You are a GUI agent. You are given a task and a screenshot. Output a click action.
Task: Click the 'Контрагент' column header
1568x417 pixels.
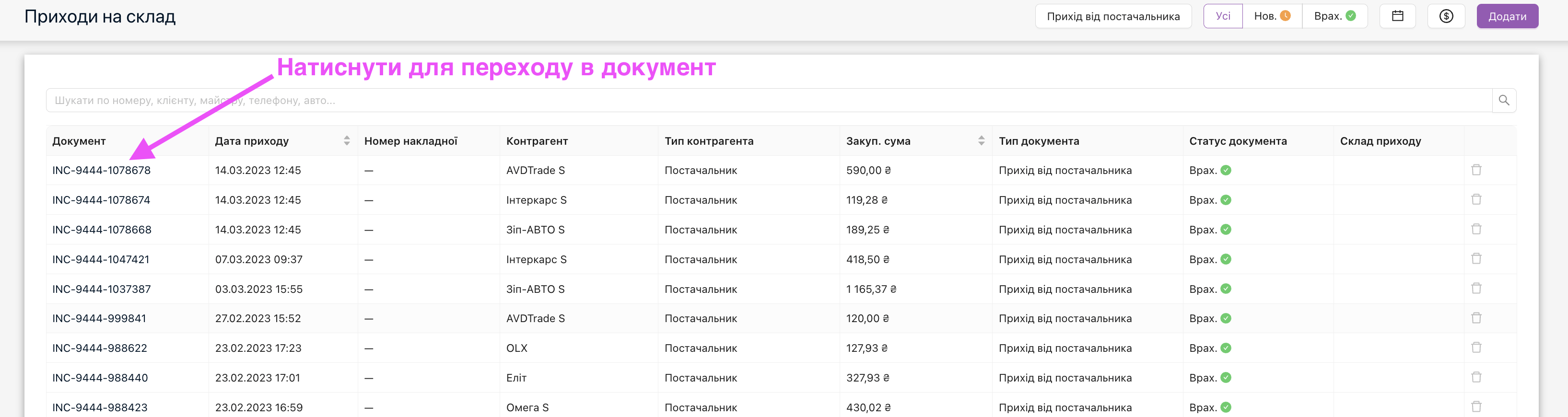click(537, 141)
